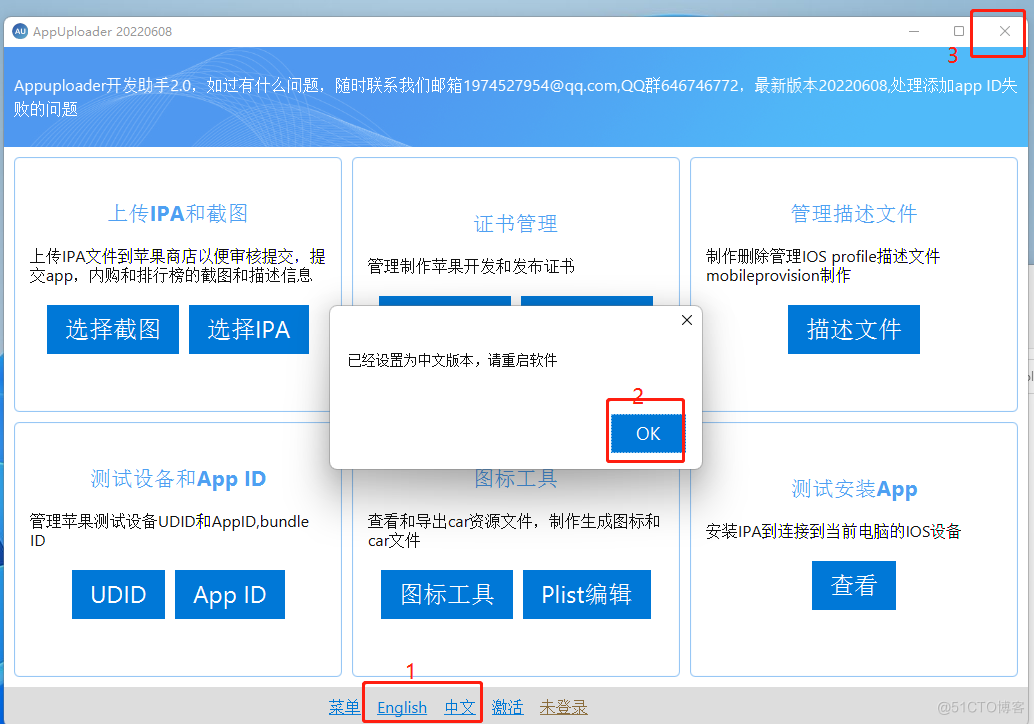Switch language to English link
Image resolution: width=1034 pixels, height=724 pixels.
[x=402, y=708]
